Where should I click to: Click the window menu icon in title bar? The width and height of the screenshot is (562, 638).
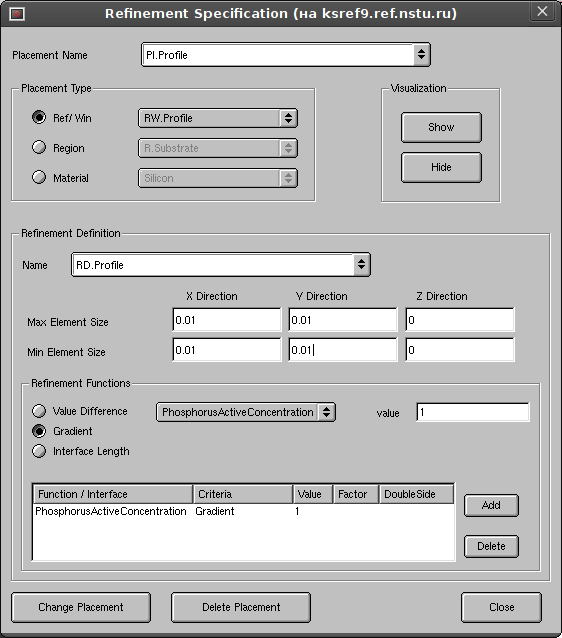[17, 14]
